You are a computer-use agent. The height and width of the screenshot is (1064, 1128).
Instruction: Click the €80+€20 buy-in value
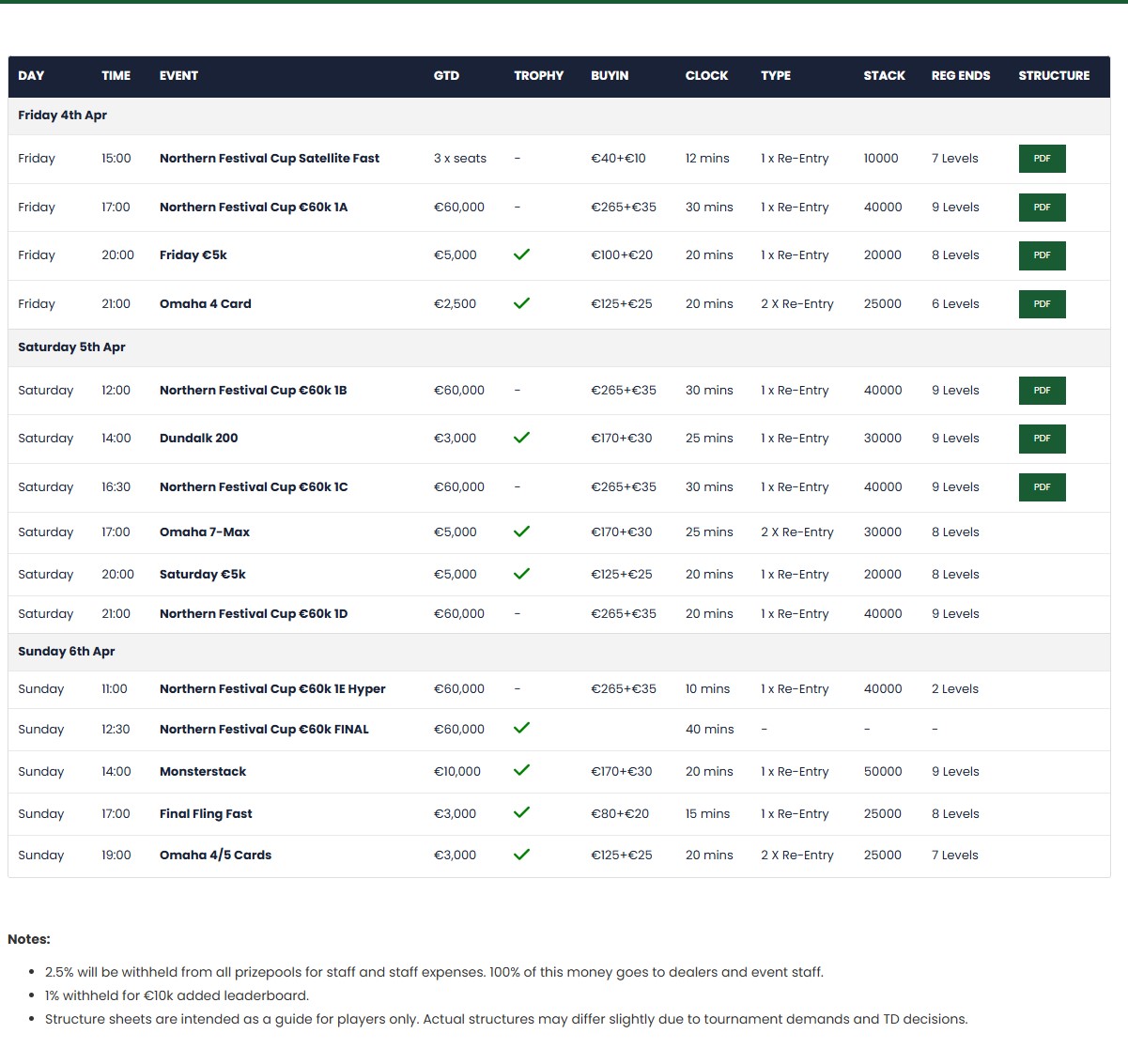click(x=620, y=814)
